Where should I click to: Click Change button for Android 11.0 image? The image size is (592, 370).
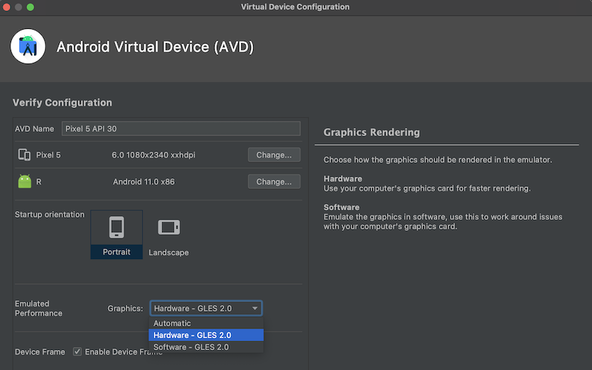pyautogui.click(x=274, y=182)
